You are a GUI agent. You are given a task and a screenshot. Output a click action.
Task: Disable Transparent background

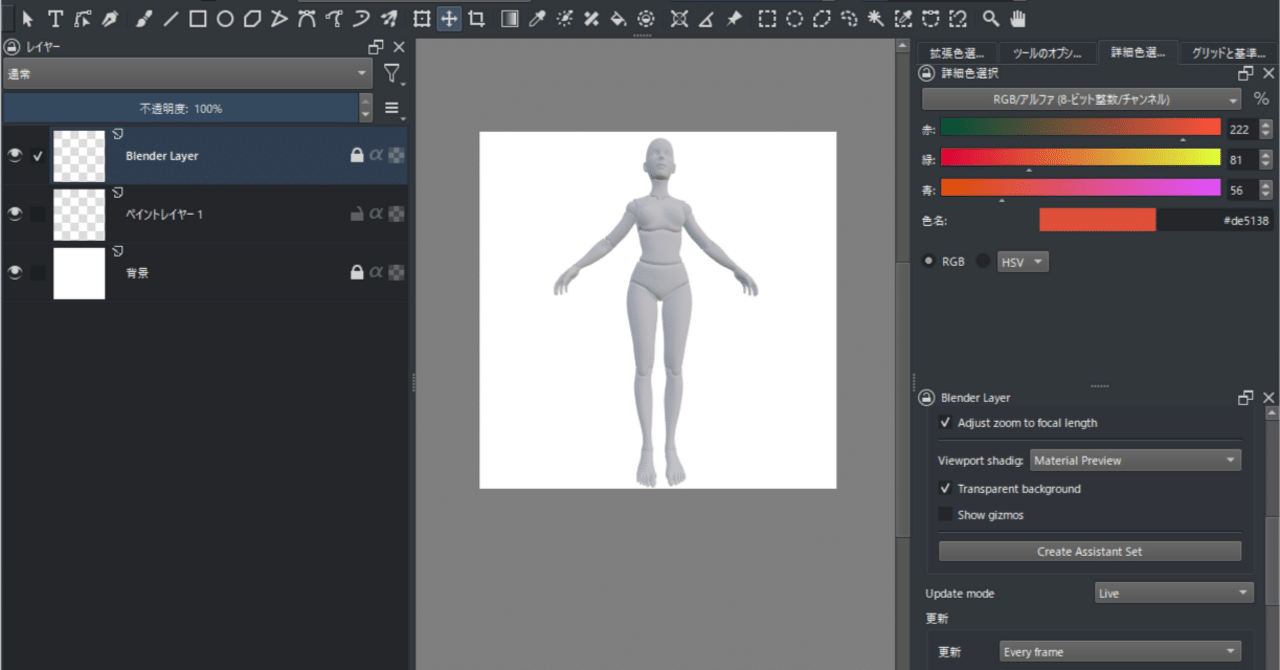pos(946,488)
